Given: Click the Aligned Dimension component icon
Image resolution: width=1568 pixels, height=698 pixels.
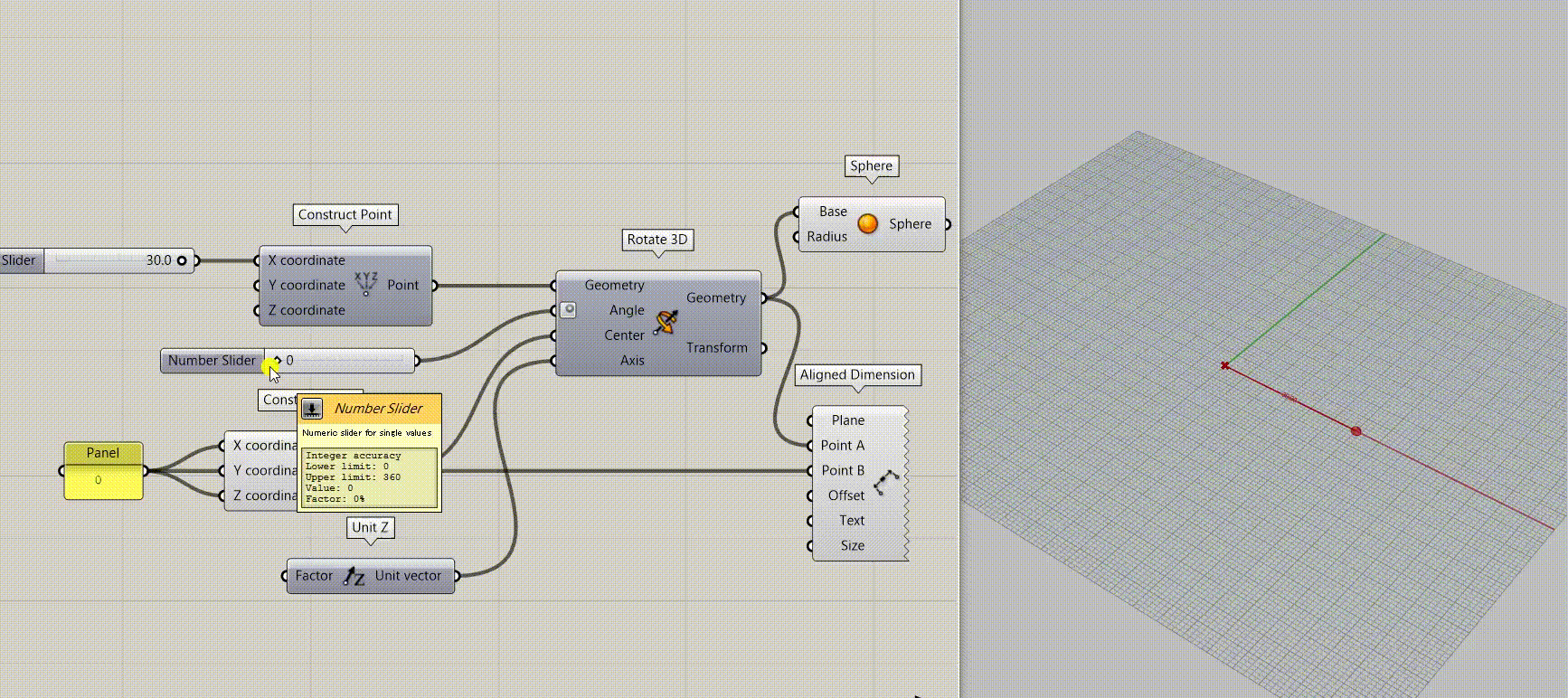Looking at the screenshot, I should tap(886, 482).
